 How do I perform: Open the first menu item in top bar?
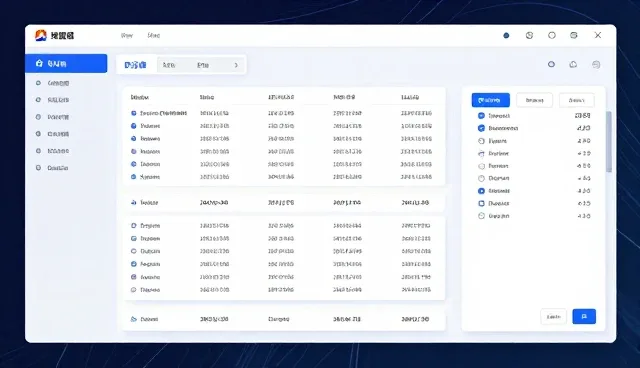coord(127,35)
